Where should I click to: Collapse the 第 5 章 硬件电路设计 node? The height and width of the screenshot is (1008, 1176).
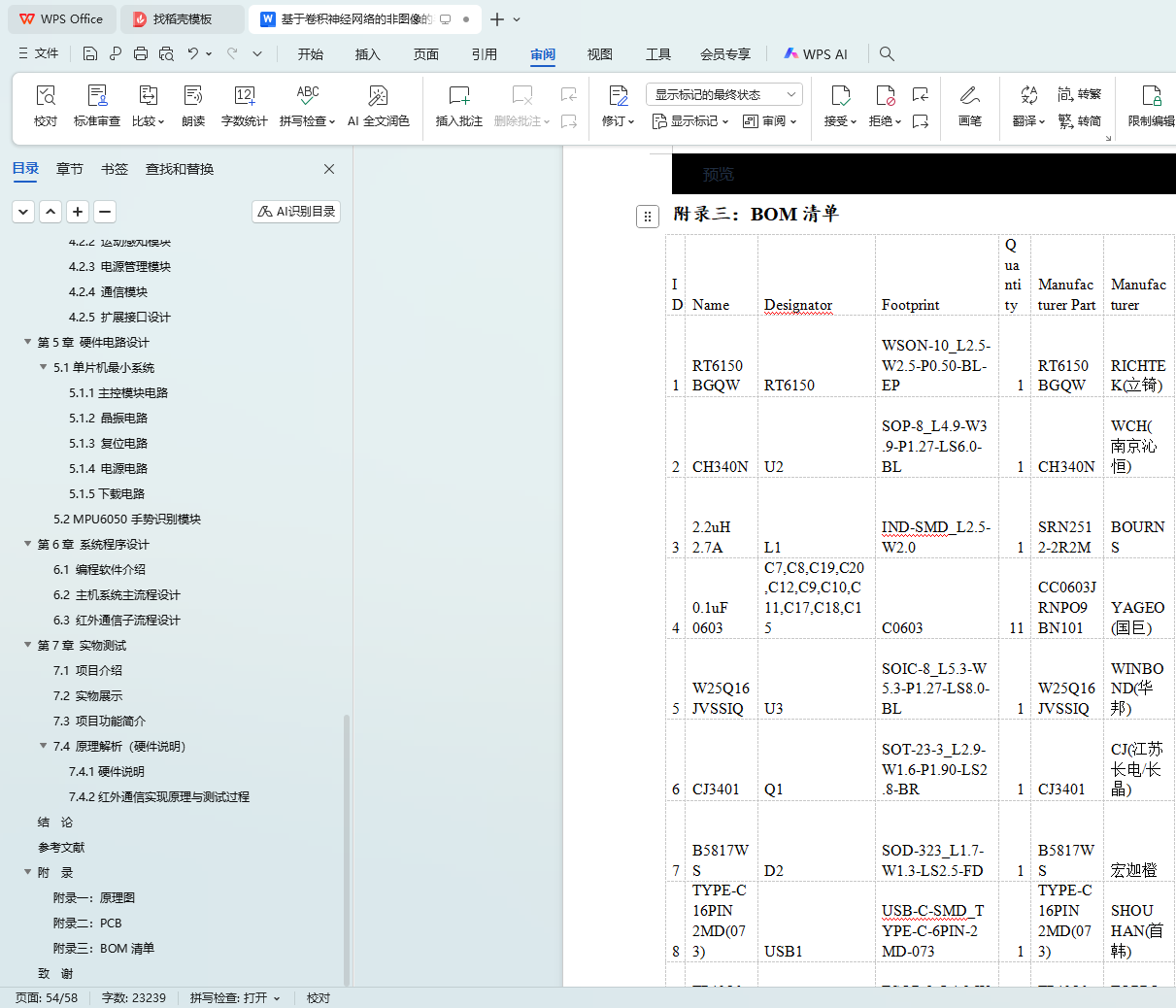(x=27, y=342)
